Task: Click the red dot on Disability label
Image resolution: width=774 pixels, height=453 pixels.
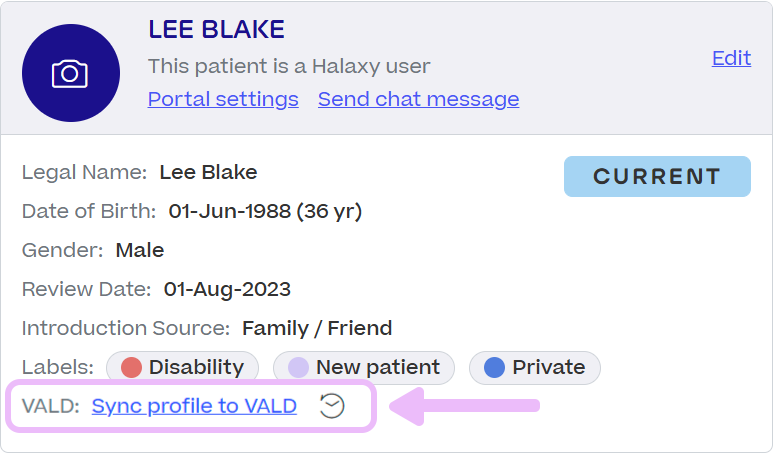Action: pos(131,368)
